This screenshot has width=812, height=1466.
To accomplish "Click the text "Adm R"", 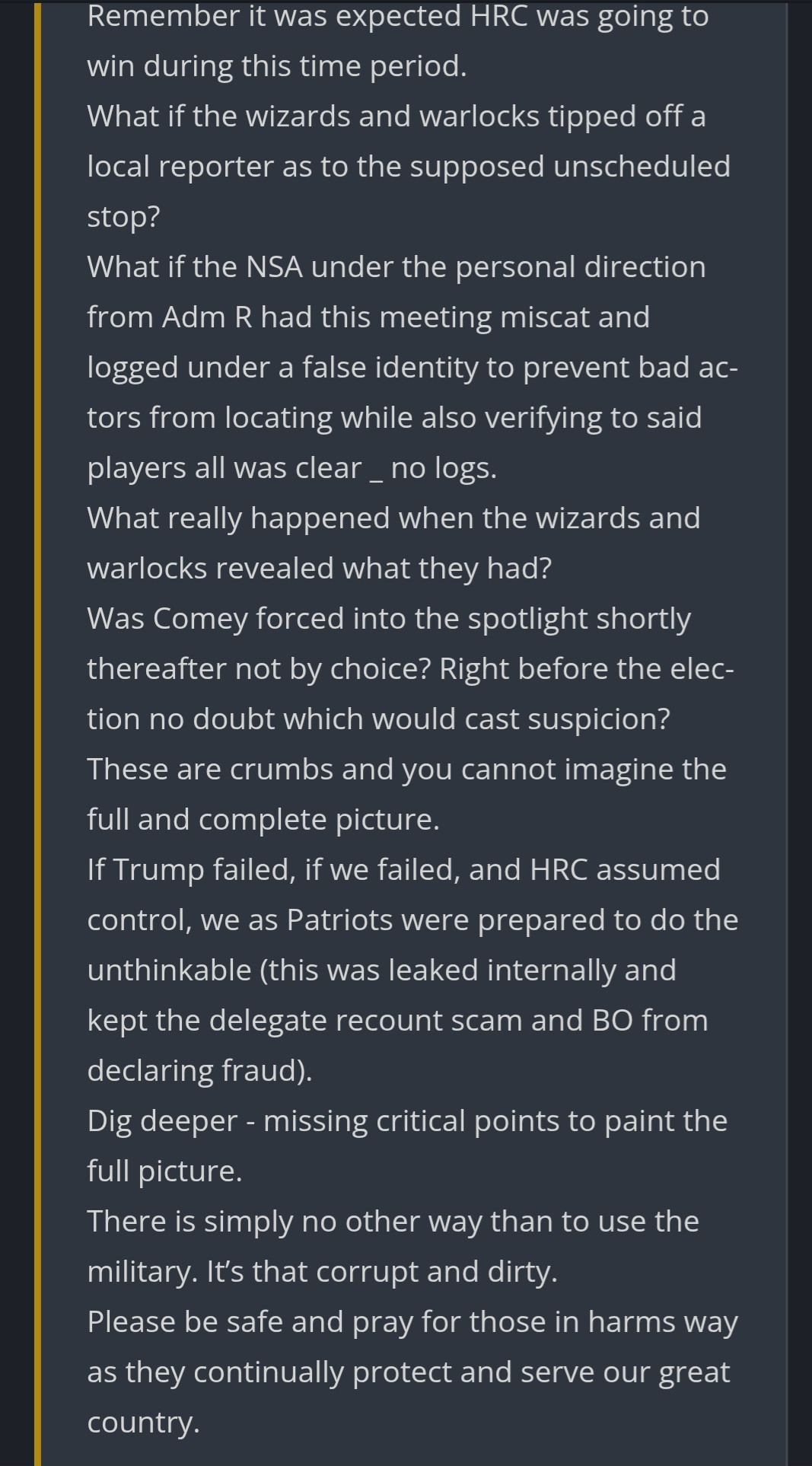I will 207,317.
